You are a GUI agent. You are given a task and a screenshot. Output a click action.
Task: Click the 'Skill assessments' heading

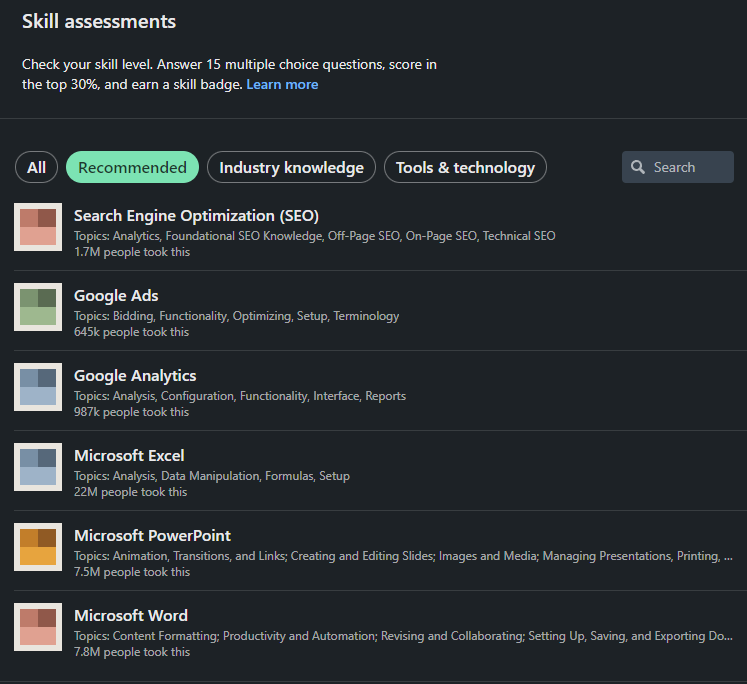click(x=99, y=21)
